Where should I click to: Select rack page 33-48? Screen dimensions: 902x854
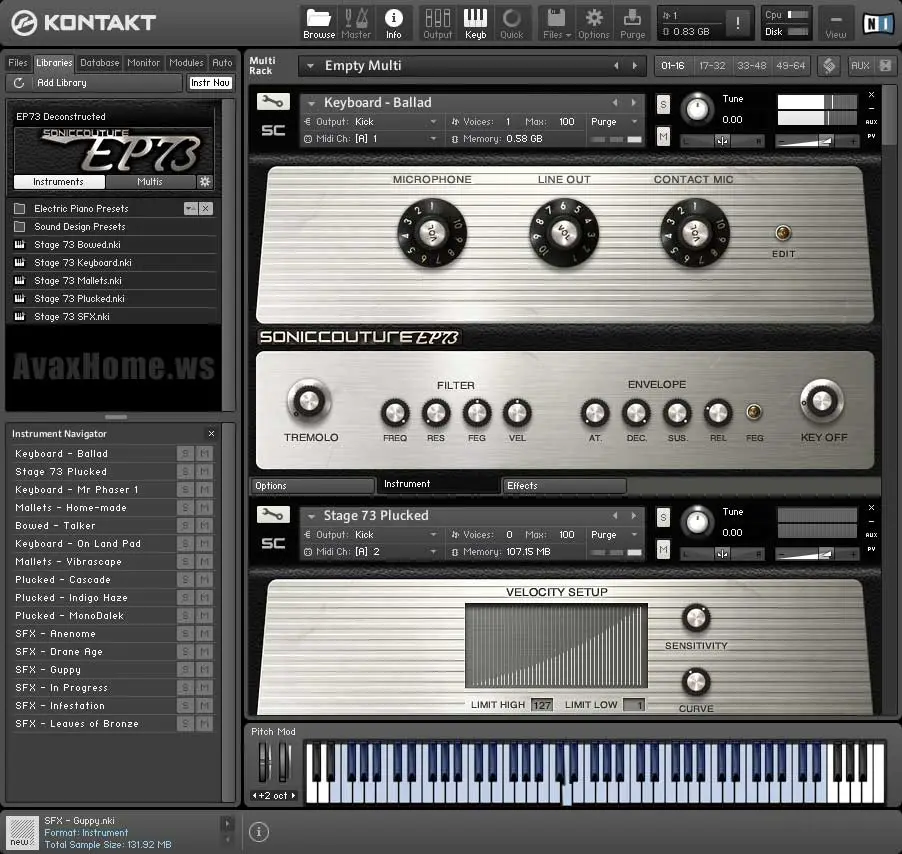click(752, 66)
